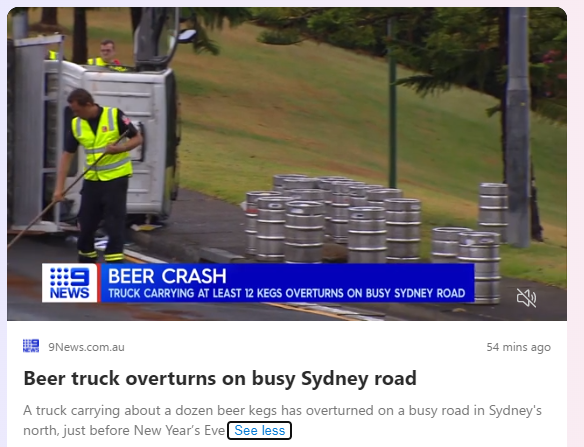
Task: Unmute the video using the speaker icon
Action: click(526, 298)
